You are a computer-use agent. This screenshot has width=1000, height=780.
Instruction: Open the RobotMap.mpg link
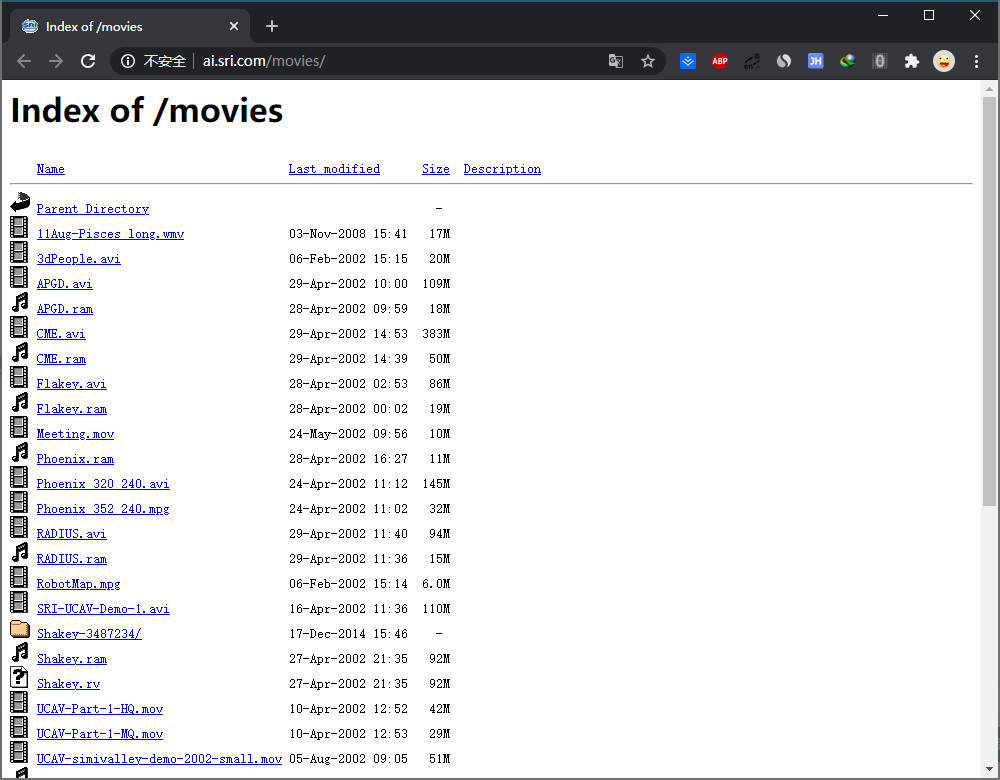(x=78, y=584)
